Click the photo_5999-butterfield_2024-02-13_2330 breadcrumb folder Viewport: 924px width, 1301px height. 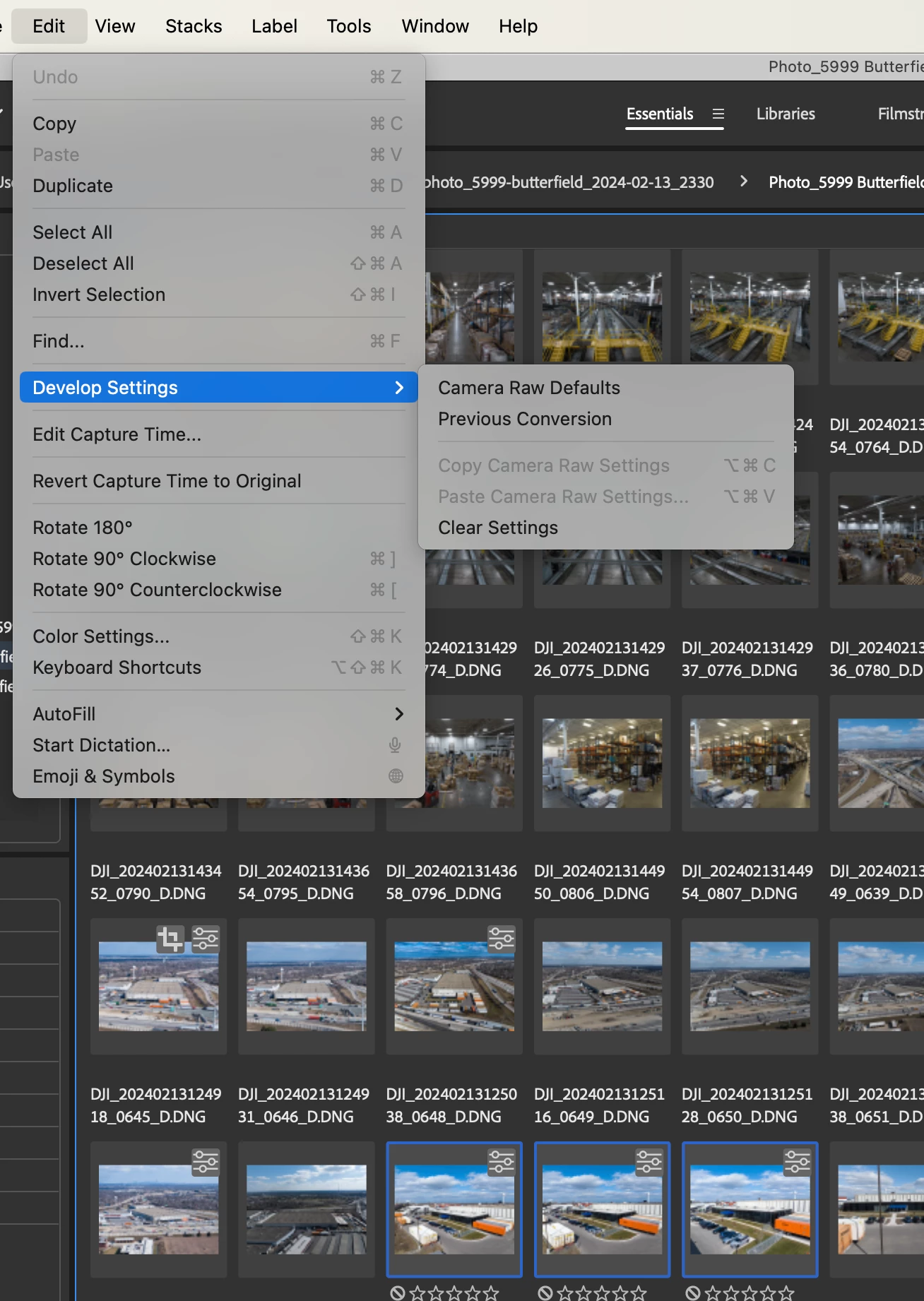pyautogui.click(x=569, y=182)
